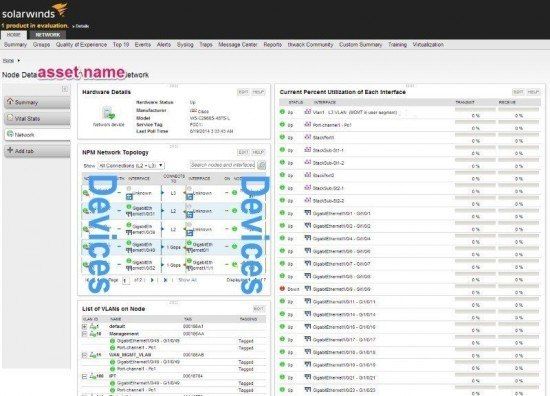Open the GigabitEthernet1/0/2 interface

point(341,226)
